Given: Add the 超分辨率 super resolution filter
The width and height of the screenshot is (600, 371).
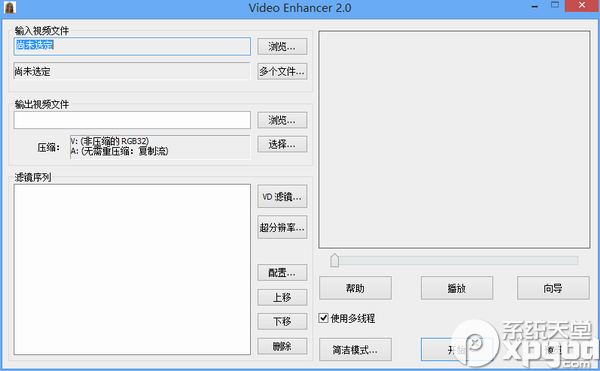Looking at the screenshot, I should (282, 227).
